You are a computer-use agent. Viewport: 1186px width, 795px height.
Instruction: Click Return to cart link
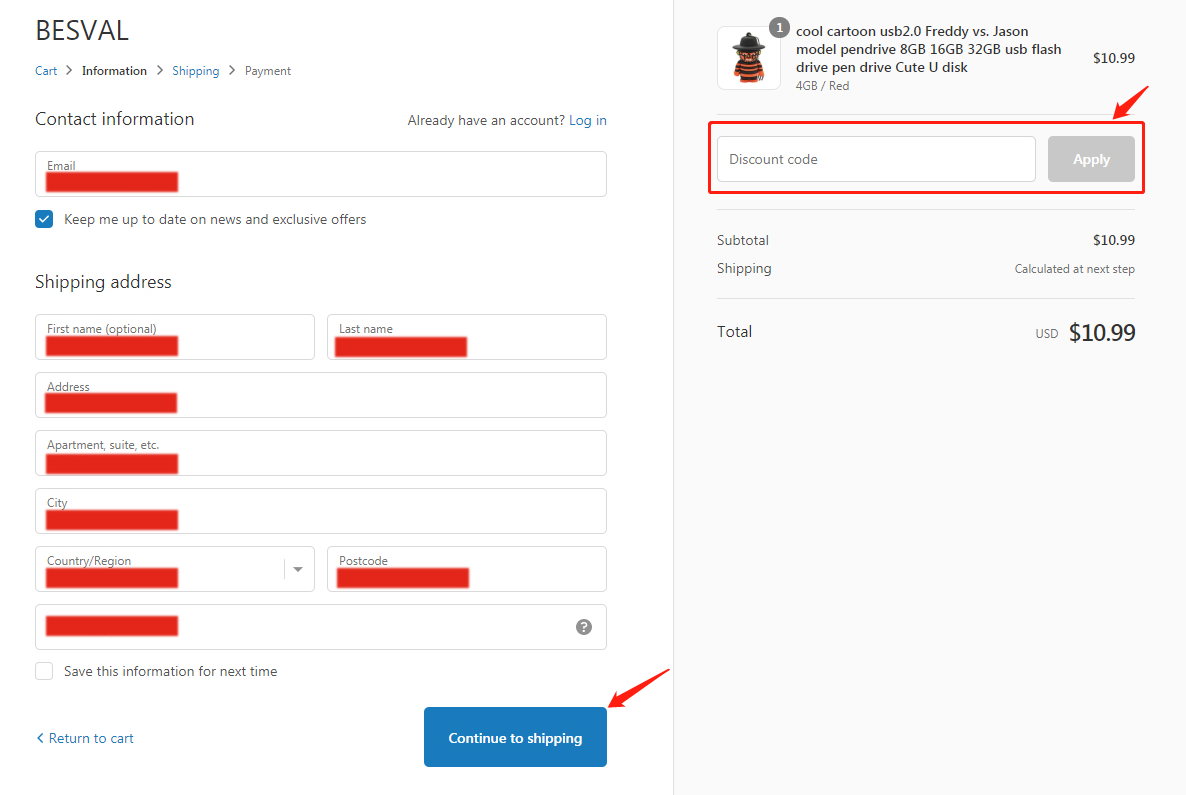tap(85, 738)
